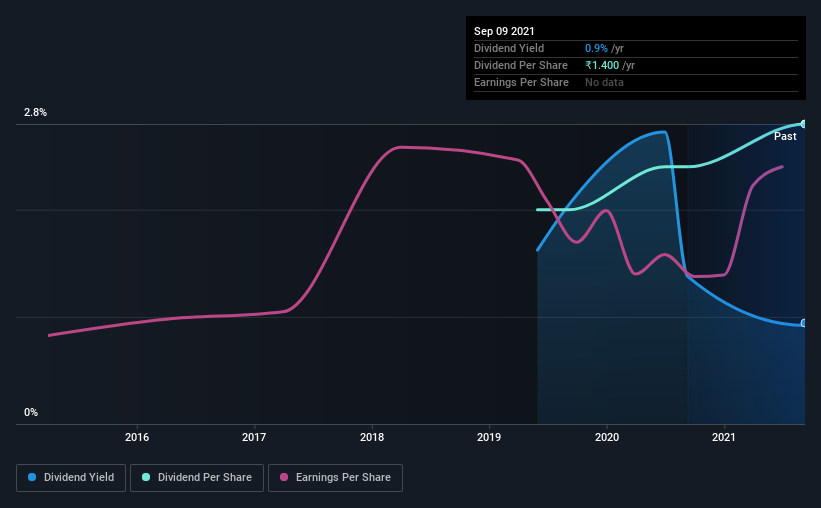Click the 2018 x-axis label
This screenshot has width=821, height=508.
tap(372, 437)
